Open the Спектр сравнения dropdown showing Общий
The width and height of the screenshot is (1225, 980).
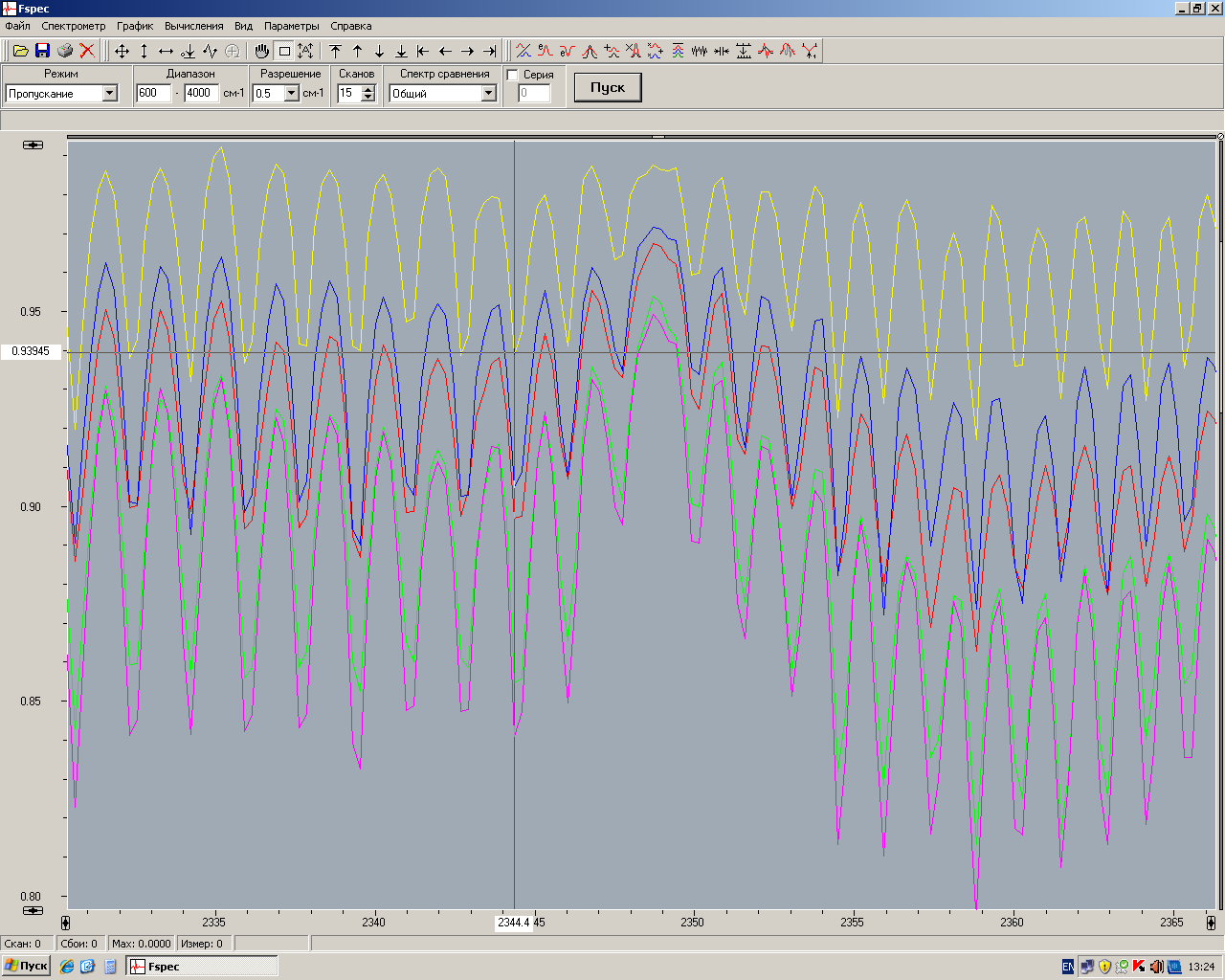(489, 93)
